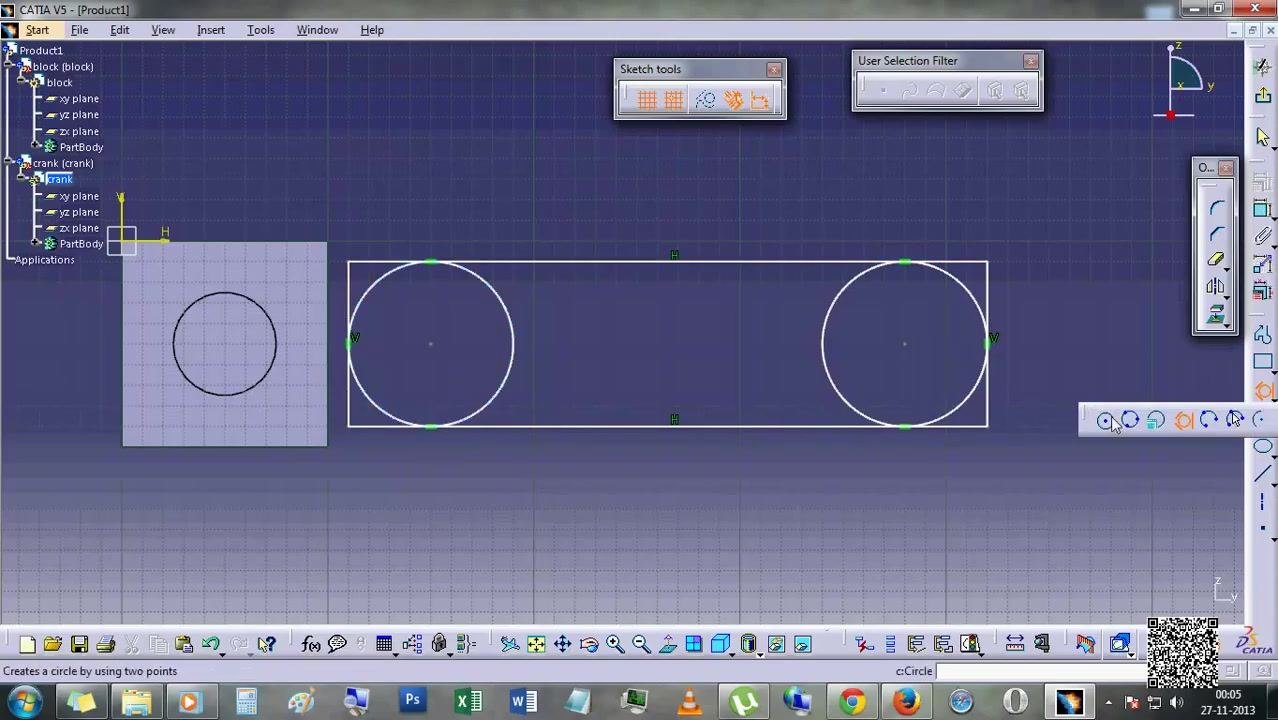
Task: Open Google Chrome from the taskbar
Action: coord(853,701)
